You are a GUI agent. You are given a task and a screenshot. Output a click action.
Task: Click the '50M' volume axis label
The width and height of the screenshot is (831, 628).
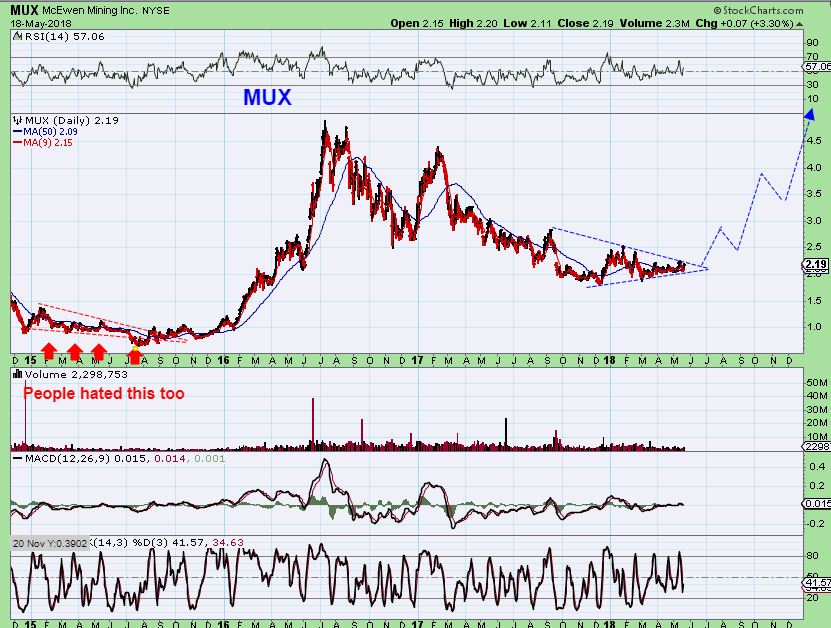(x=816, y=382)
